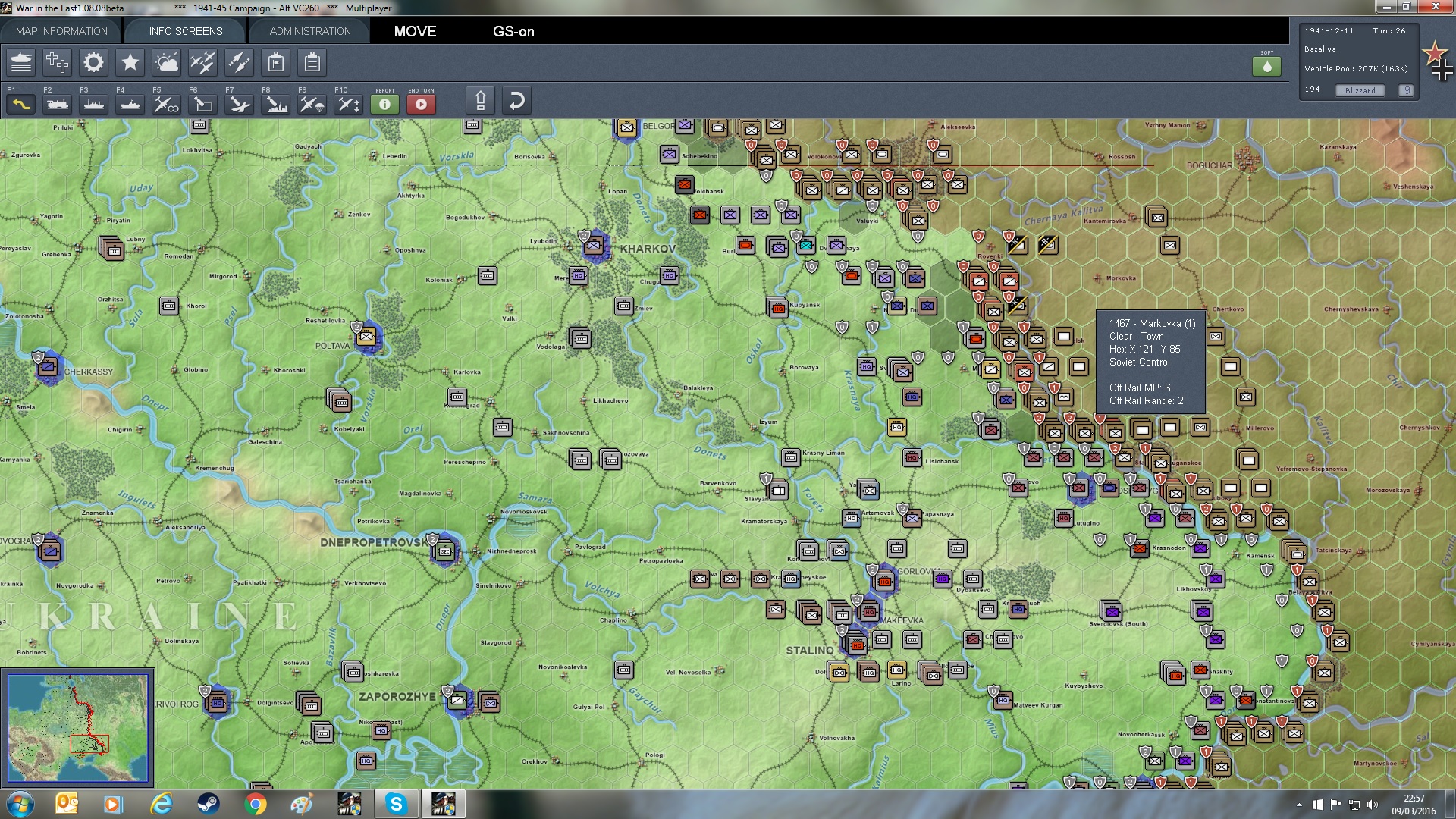
Task: Click the star icon in top toolbar
Action: point(130,62)
